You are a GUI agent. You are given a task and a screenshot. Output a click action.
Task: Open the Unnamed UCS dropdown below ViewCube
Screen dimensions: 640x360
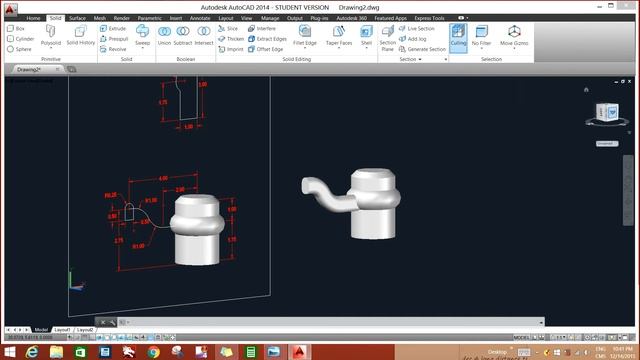pyautogui.click(x=607, y=144)
